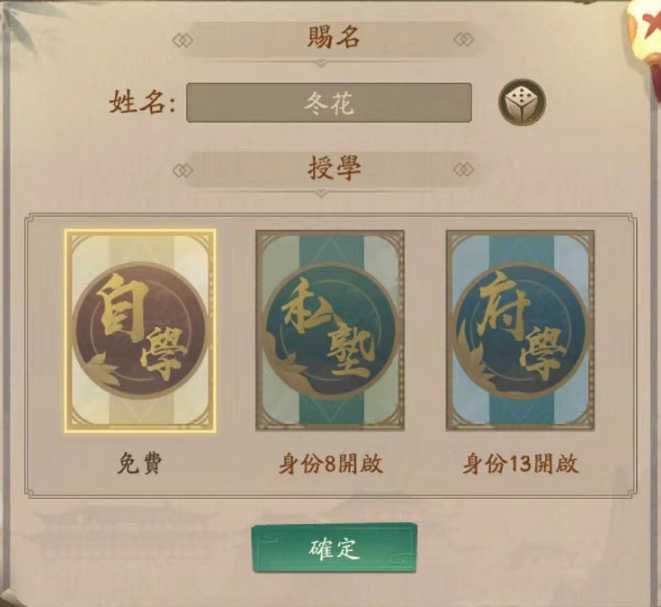The image size is (661, 607).
Task: Pick the 府學 prefecture school card
Action: [521, 330]
